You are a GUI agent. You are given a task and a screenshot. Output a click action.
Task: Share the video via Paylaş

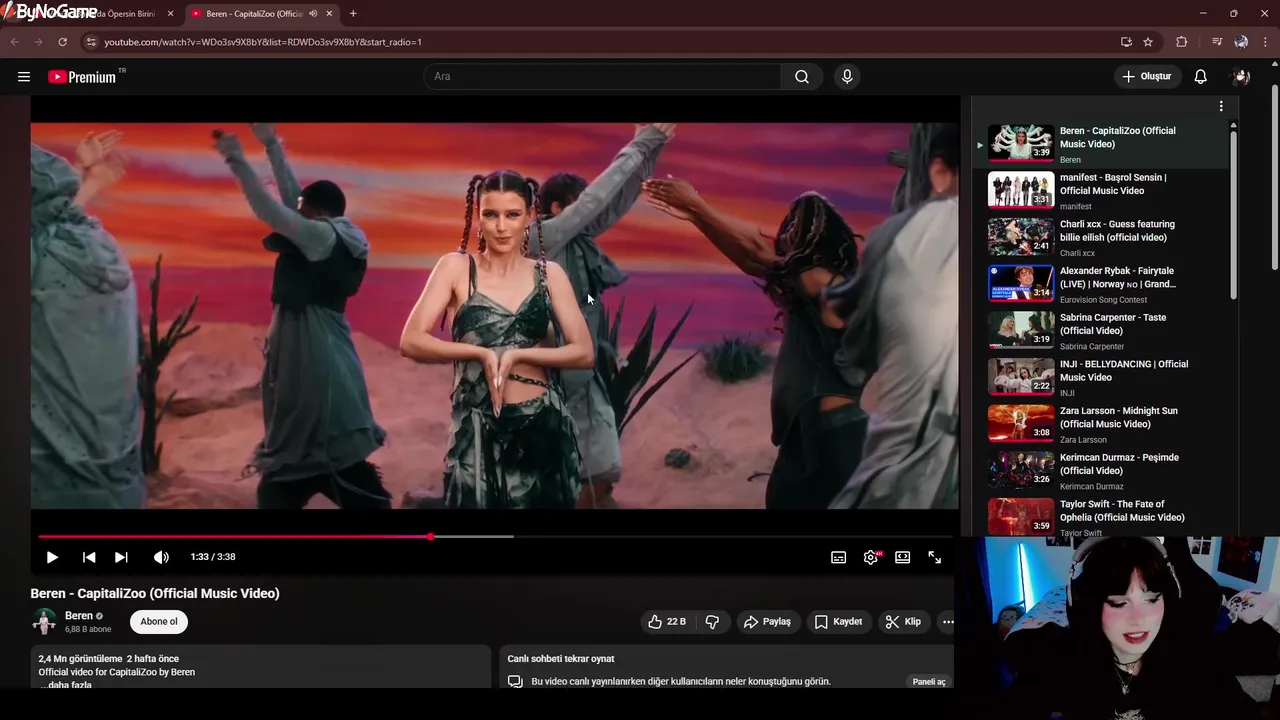tap(767, 622)
